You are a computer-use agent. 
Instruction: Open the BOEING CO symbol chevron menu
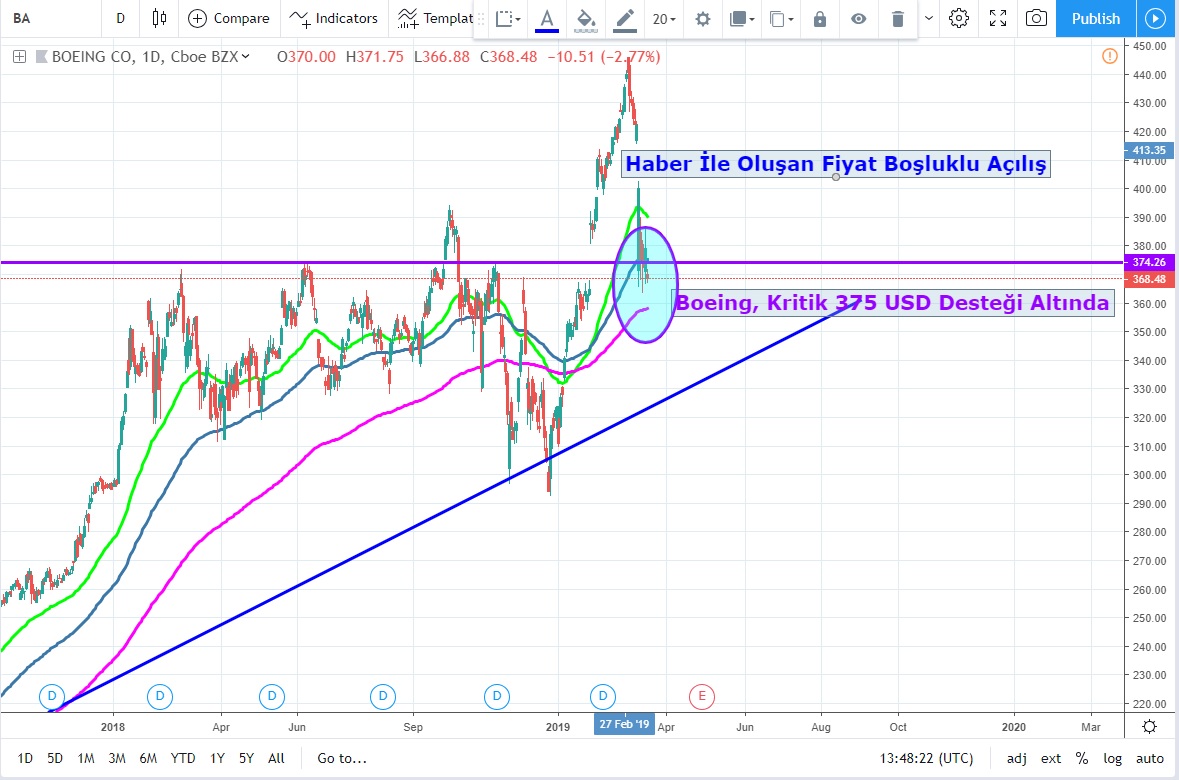point(245,56)
